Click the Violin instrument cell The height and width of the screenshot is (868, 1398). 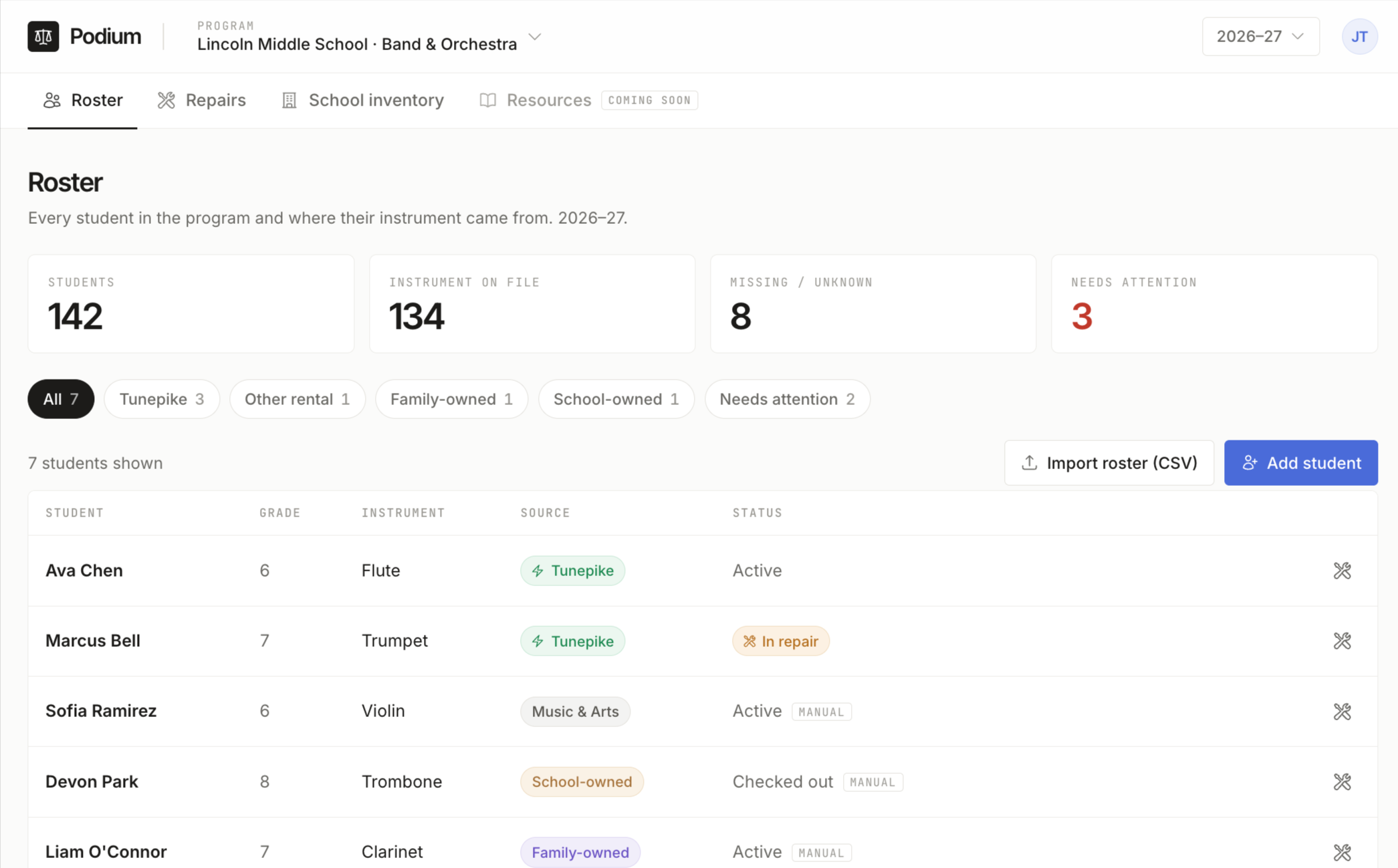pos(383,711)
